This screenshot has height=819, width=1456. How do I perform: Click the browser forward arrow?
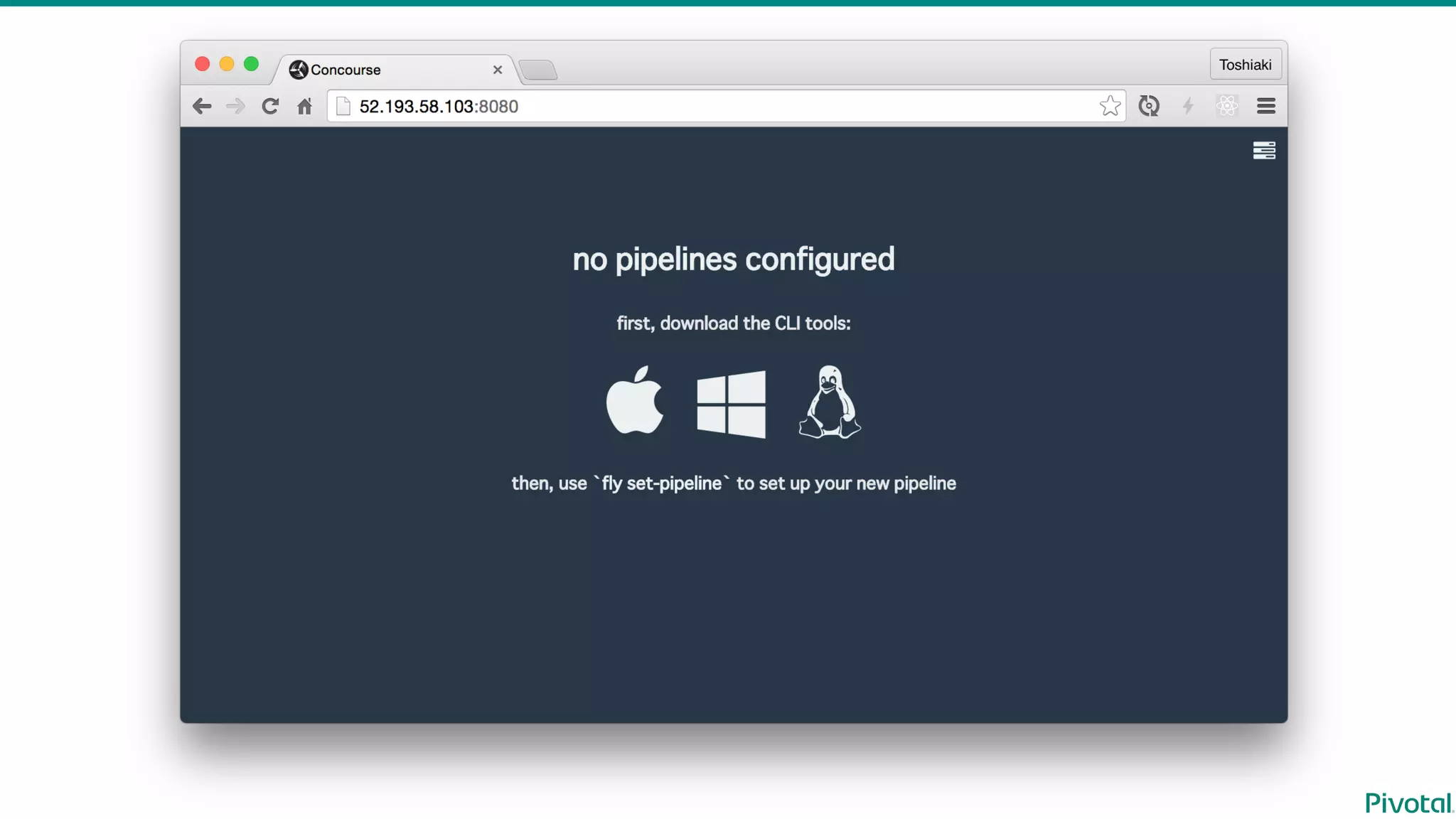pyautogui.click(x=235, y=107)
